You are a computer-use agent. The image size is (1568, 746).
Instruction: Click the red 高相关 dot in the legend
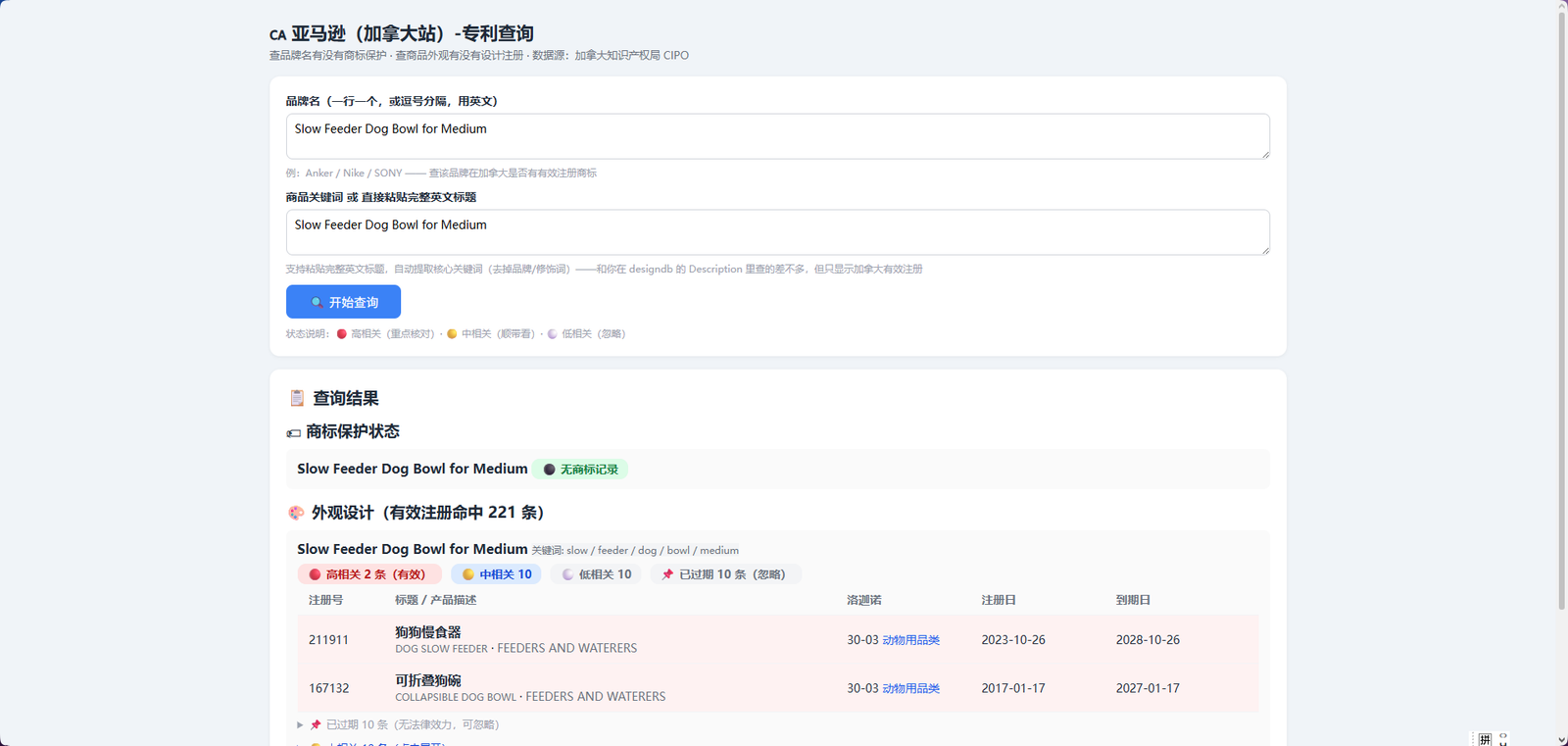tap(341, 334)
